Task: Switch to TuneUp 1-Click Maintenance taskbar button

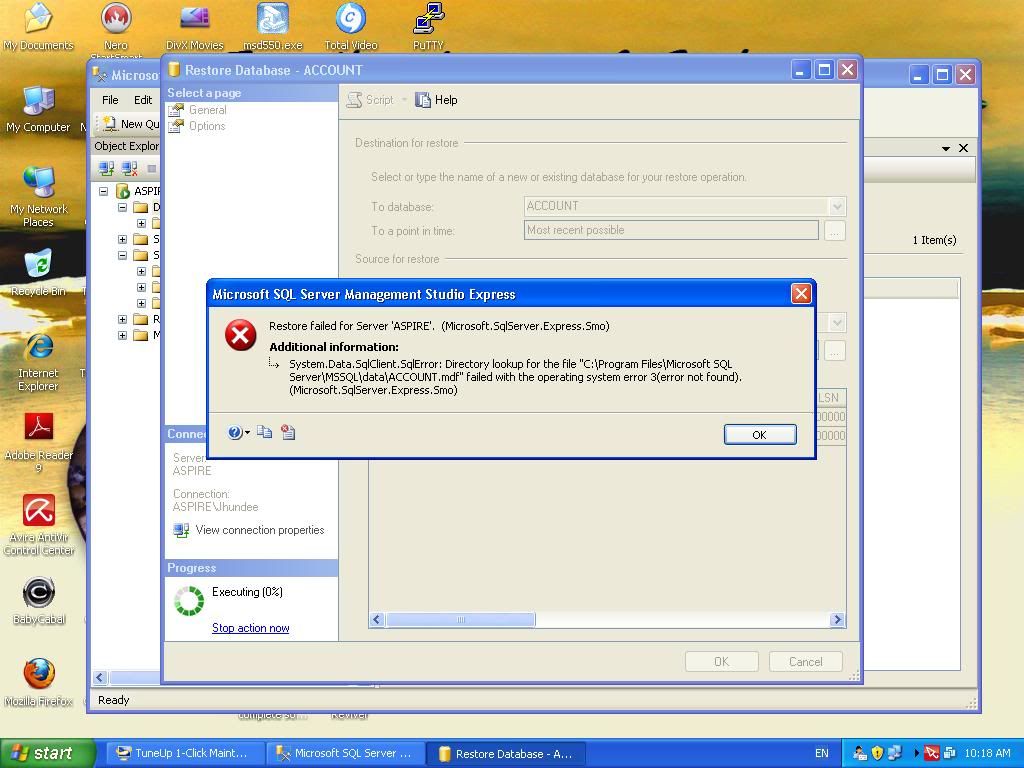Action: pyautogui.click(x=181, y=753)
